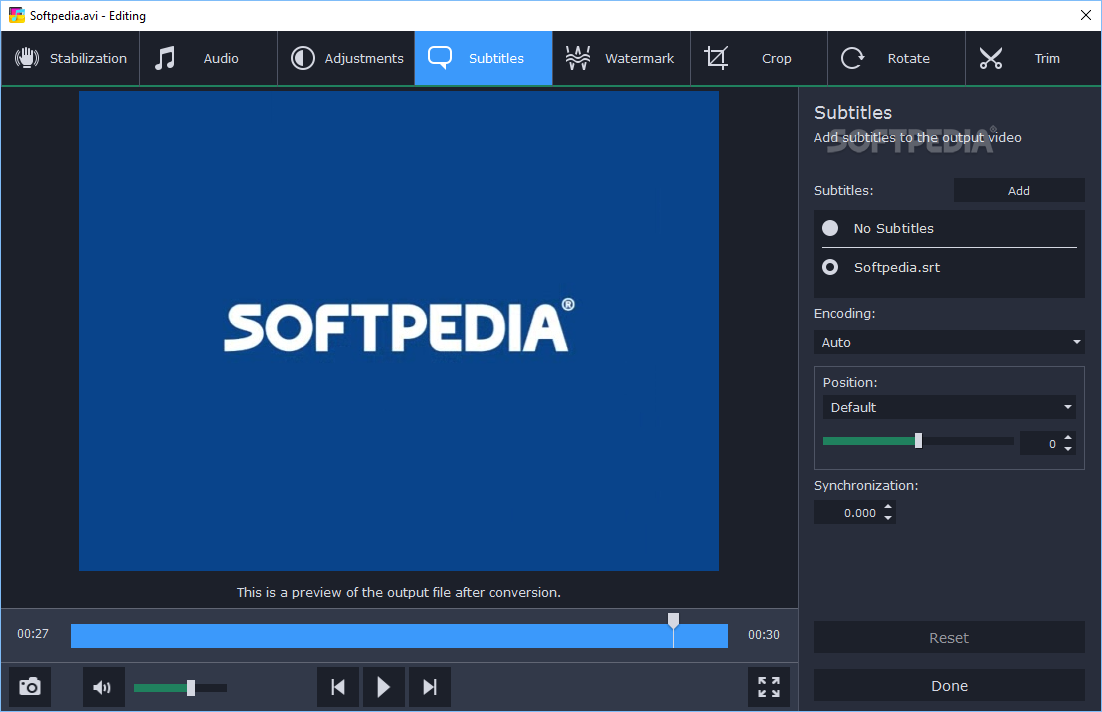Open the Encoding Auto dropdown
This screenshot has width=1102, height=712.
tap(949, 342)
